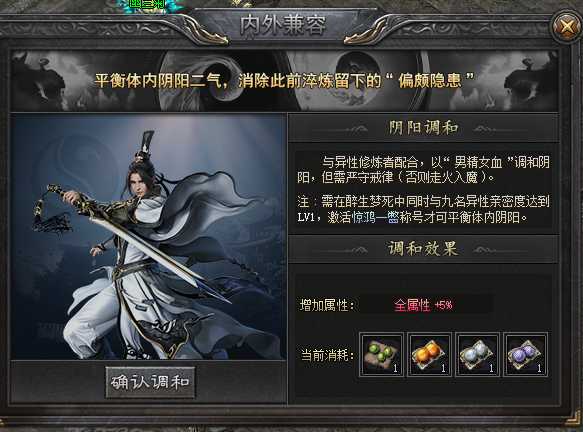583x432 pixels.
Task: Select the 调和效果 section header
Action: (x=423, y=249)
